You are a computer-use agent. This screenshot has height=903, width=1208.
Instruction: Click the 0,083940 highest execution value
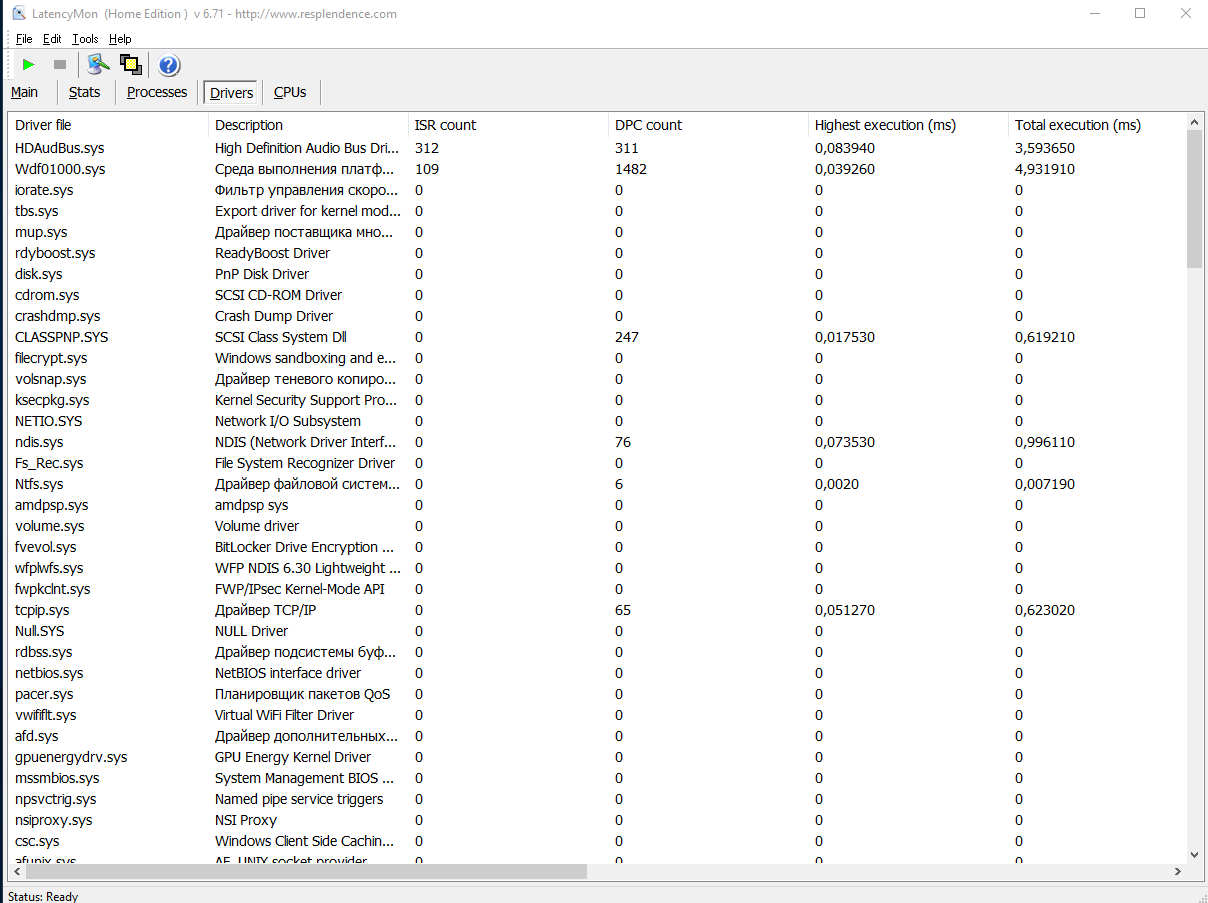845,148
